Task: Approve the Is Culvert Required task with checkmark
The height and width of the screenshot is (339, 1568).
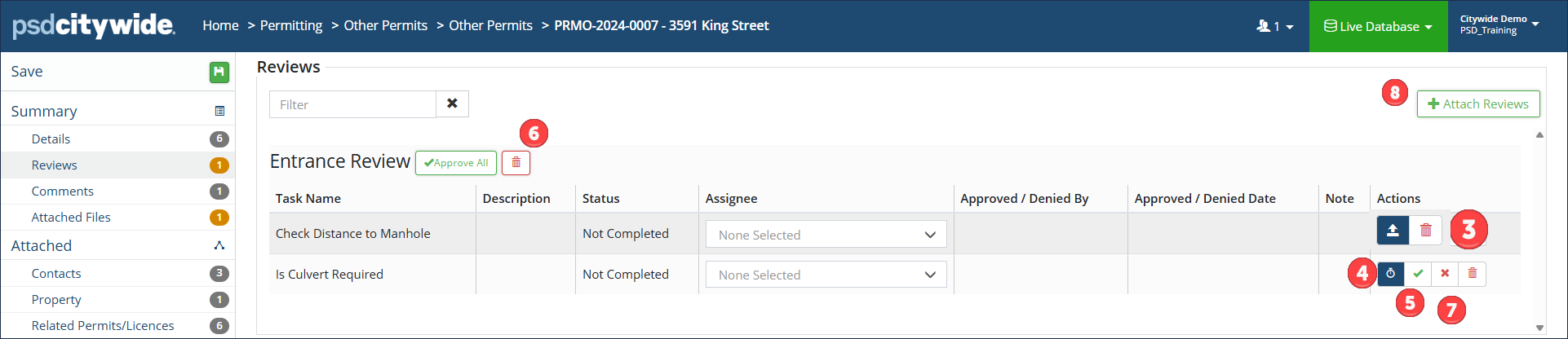Action: click(1418, 274)
